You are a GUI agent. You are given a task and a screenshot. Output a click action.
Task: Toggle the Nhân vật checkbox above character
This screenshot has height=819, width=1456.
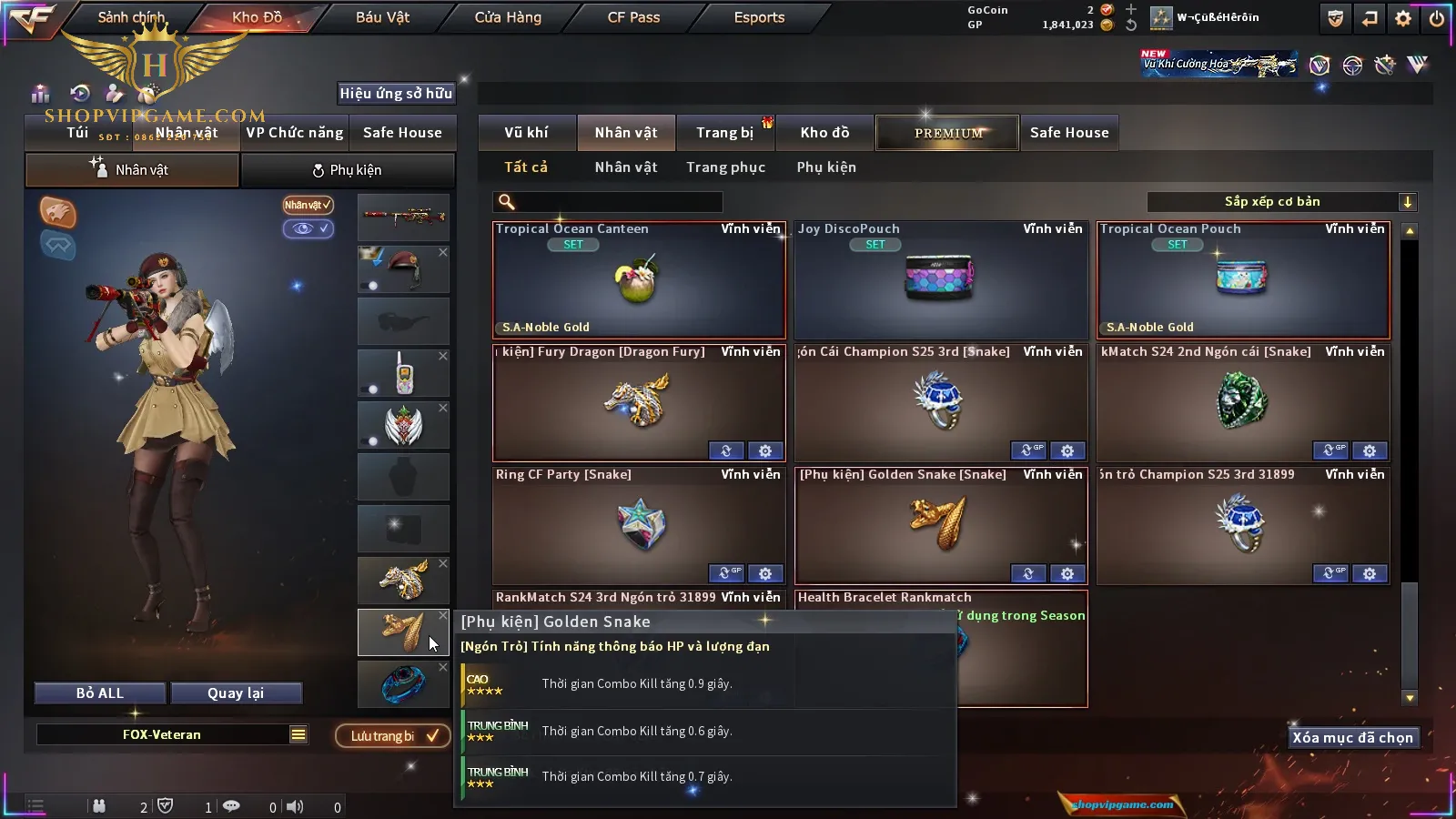[x=308, y=205]
